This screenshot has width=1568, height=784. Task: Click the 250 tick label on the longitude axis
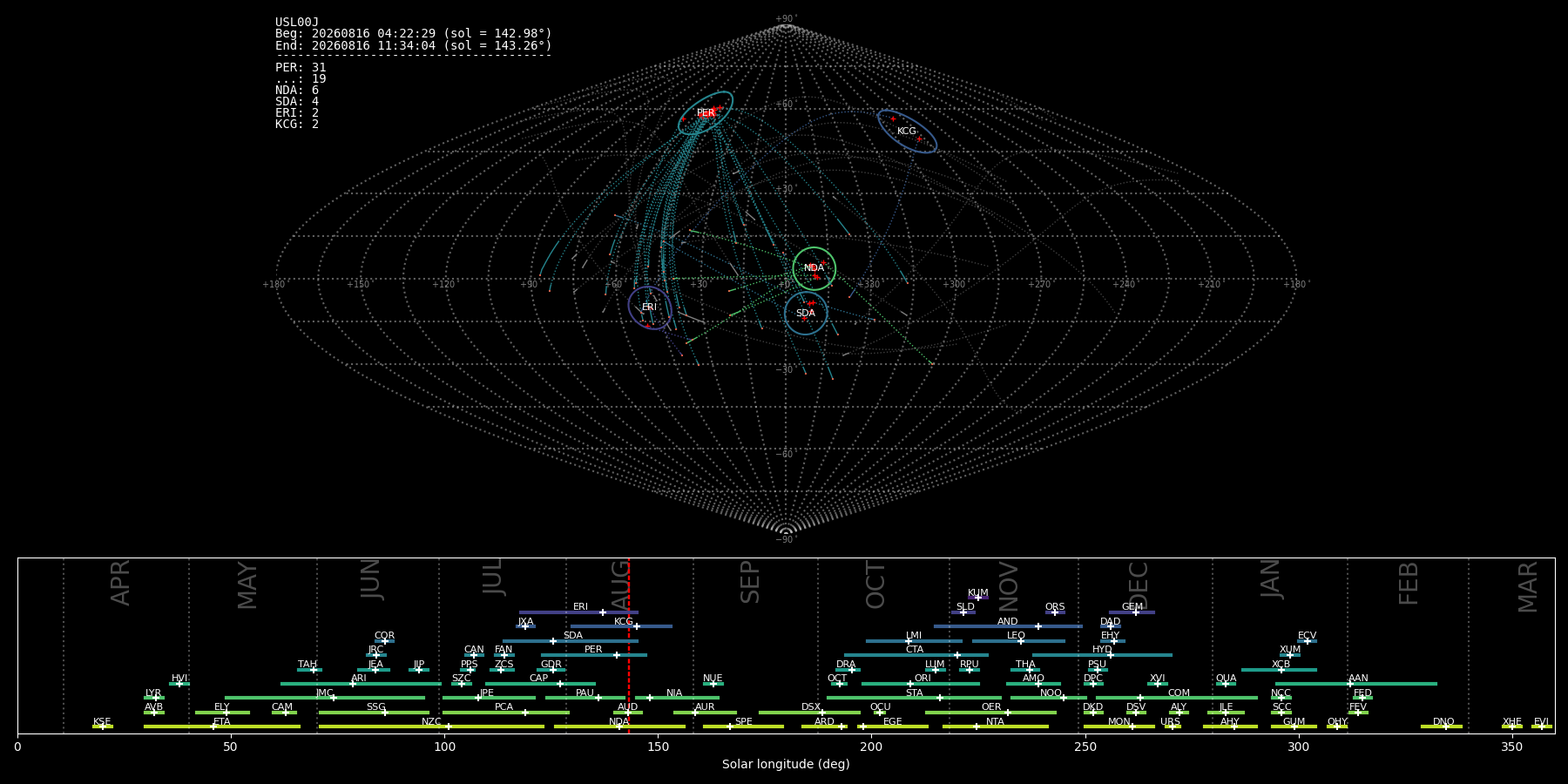click(1085, 747)
